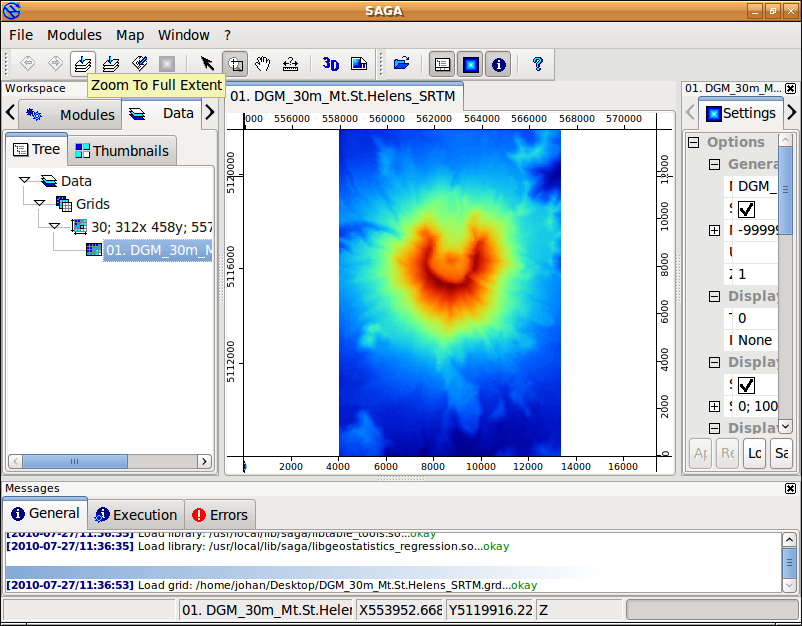Open the Modules menu
The image size is (802, 626).
tap(74, 35)
